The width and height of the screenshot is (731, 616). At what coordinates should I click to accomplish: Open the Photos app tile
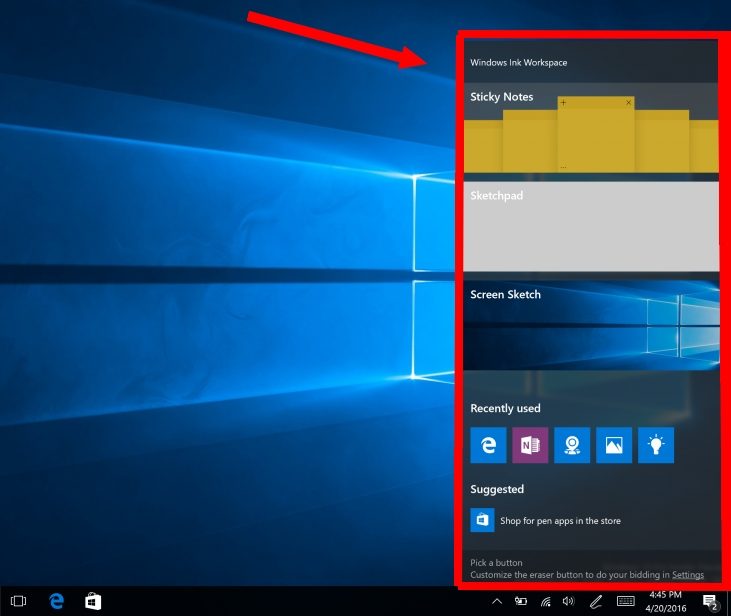614,446
